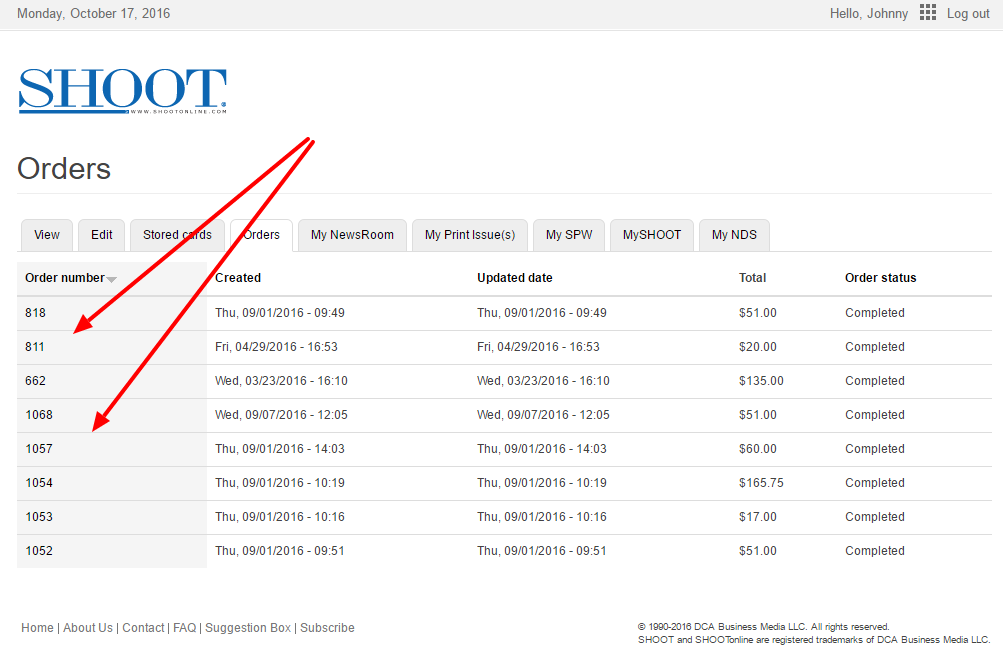The image size is (1003, 660).
Task: Open order number 1054
Action: pos(39,483)
